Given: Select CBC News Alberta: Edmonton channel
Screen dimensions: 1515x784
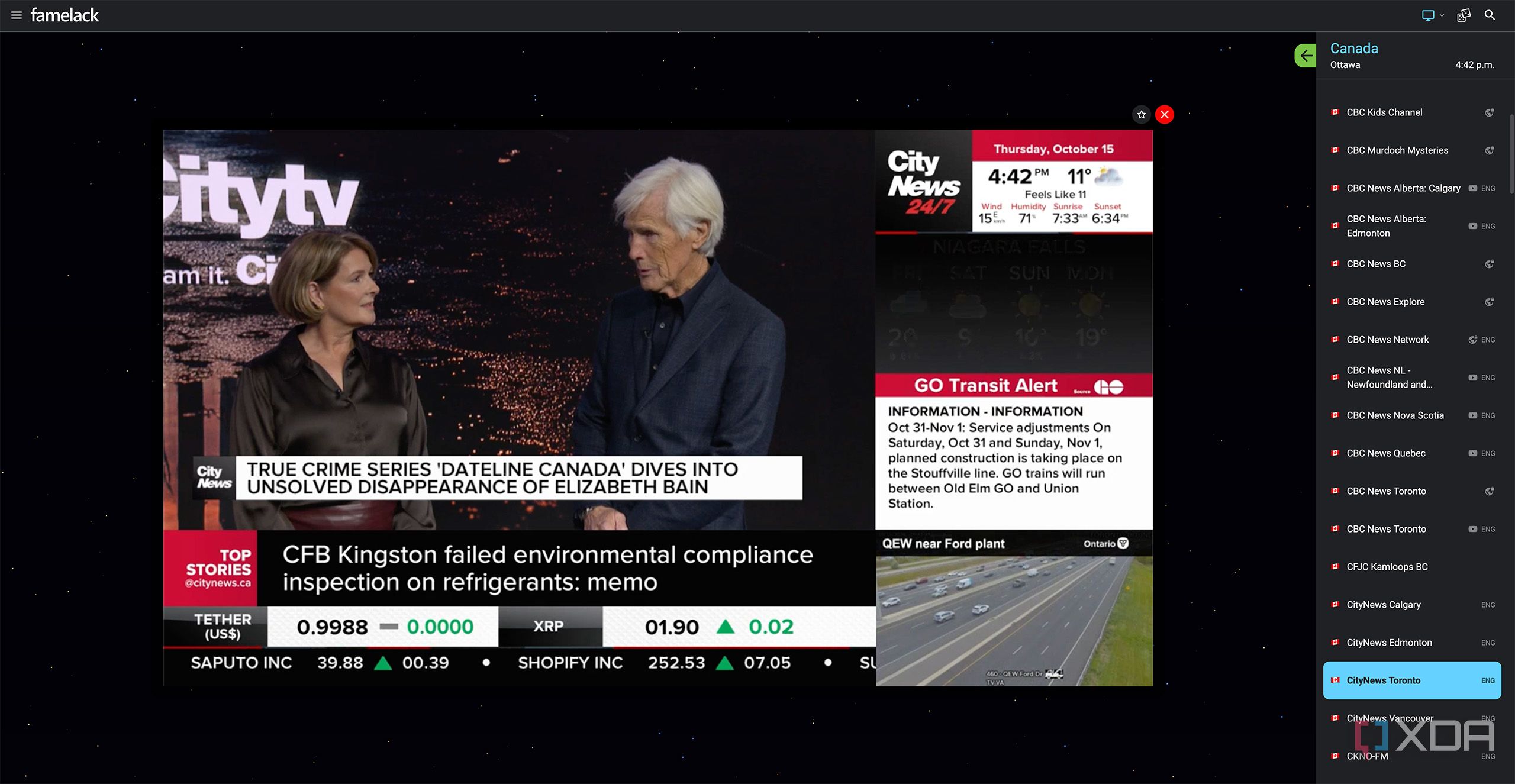Looking at the screenshot, I should pyautogui.click(x=1412, y=226).
